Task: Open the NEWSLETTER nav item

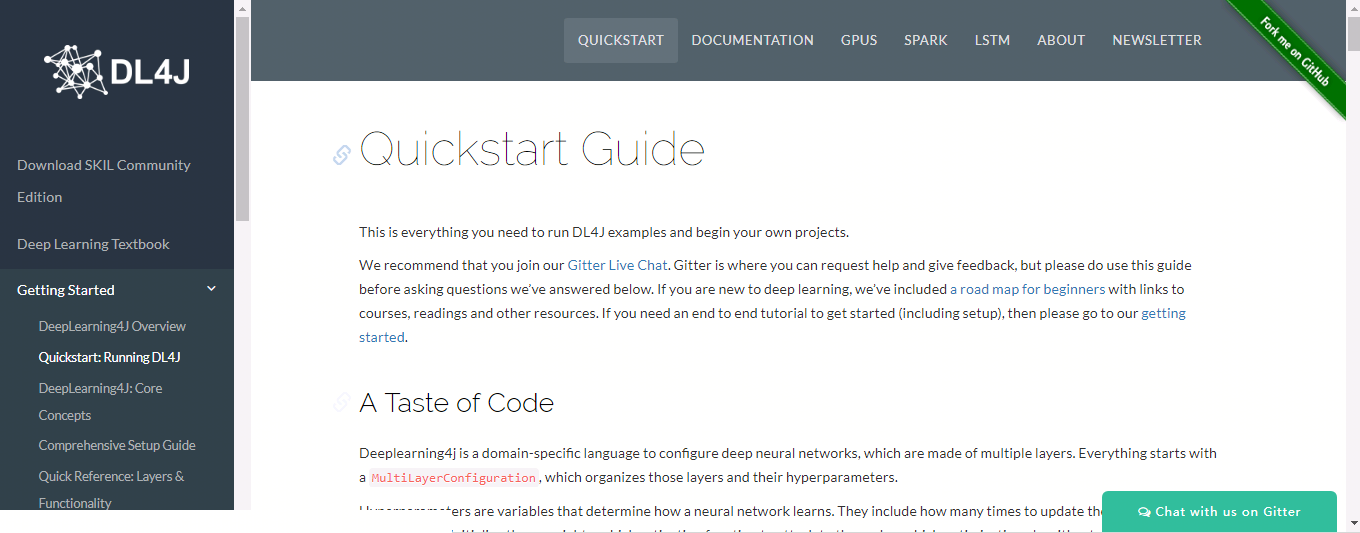Action: click(x=1157, y=40)
